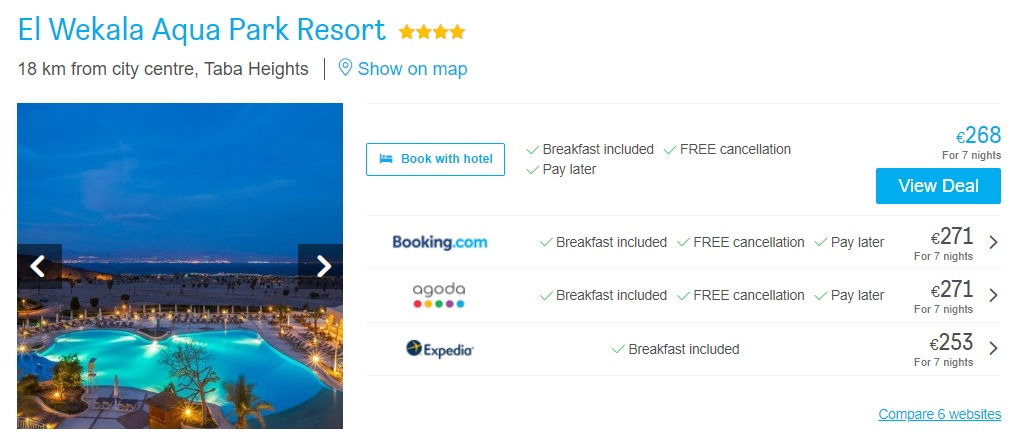Expand the Expedia deal chevron
This screenshot has width=1017, height=440.
click(x=992, y=349)
